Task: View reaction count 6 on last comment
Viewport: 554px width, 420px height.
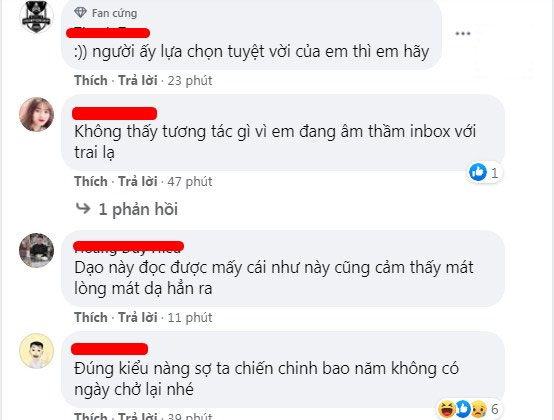Action: pos(495,409)
